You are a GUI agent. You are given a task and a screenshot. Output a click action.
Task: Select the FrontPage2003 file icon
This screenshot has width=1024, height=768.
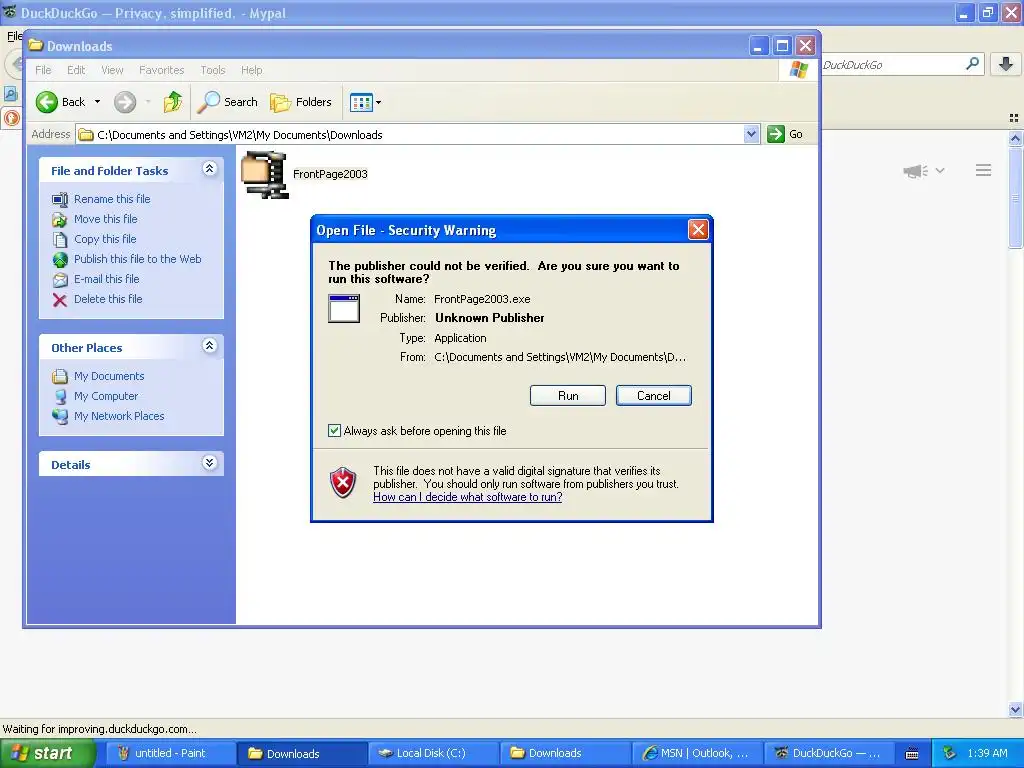click(x=264, y=174)
